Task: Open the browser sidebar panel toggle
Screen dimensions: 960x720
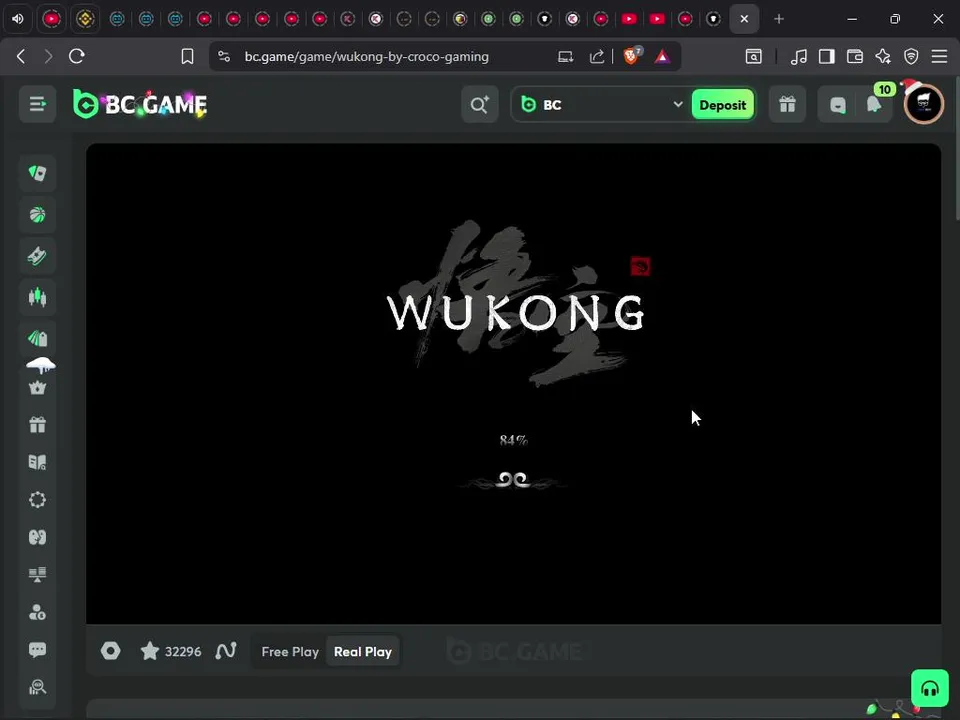Action: (x=827, y=56)
